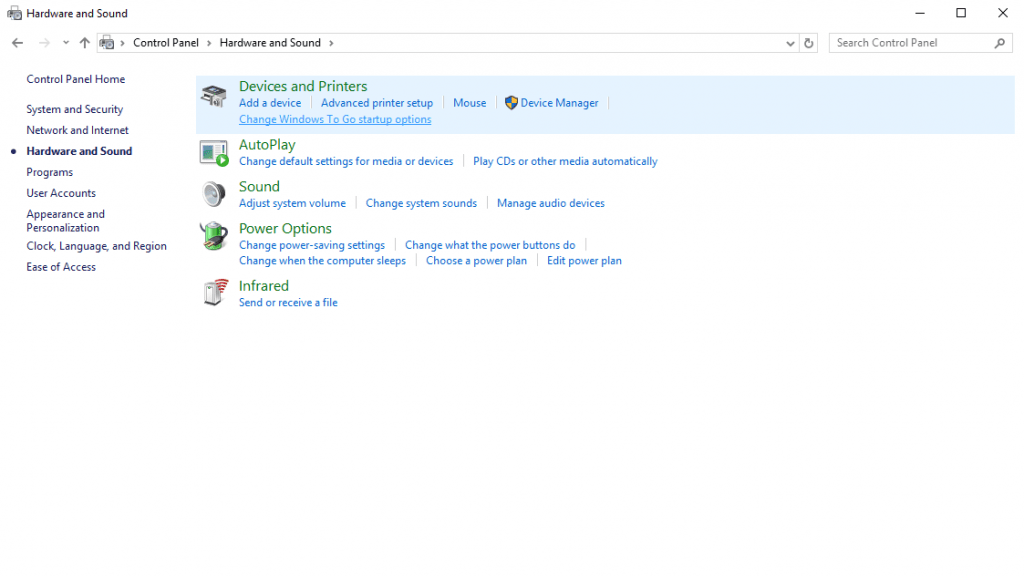Screen dimensions: 1024x576
Task: Go up one level with the up arrow
Action: (x=84, y=43)
